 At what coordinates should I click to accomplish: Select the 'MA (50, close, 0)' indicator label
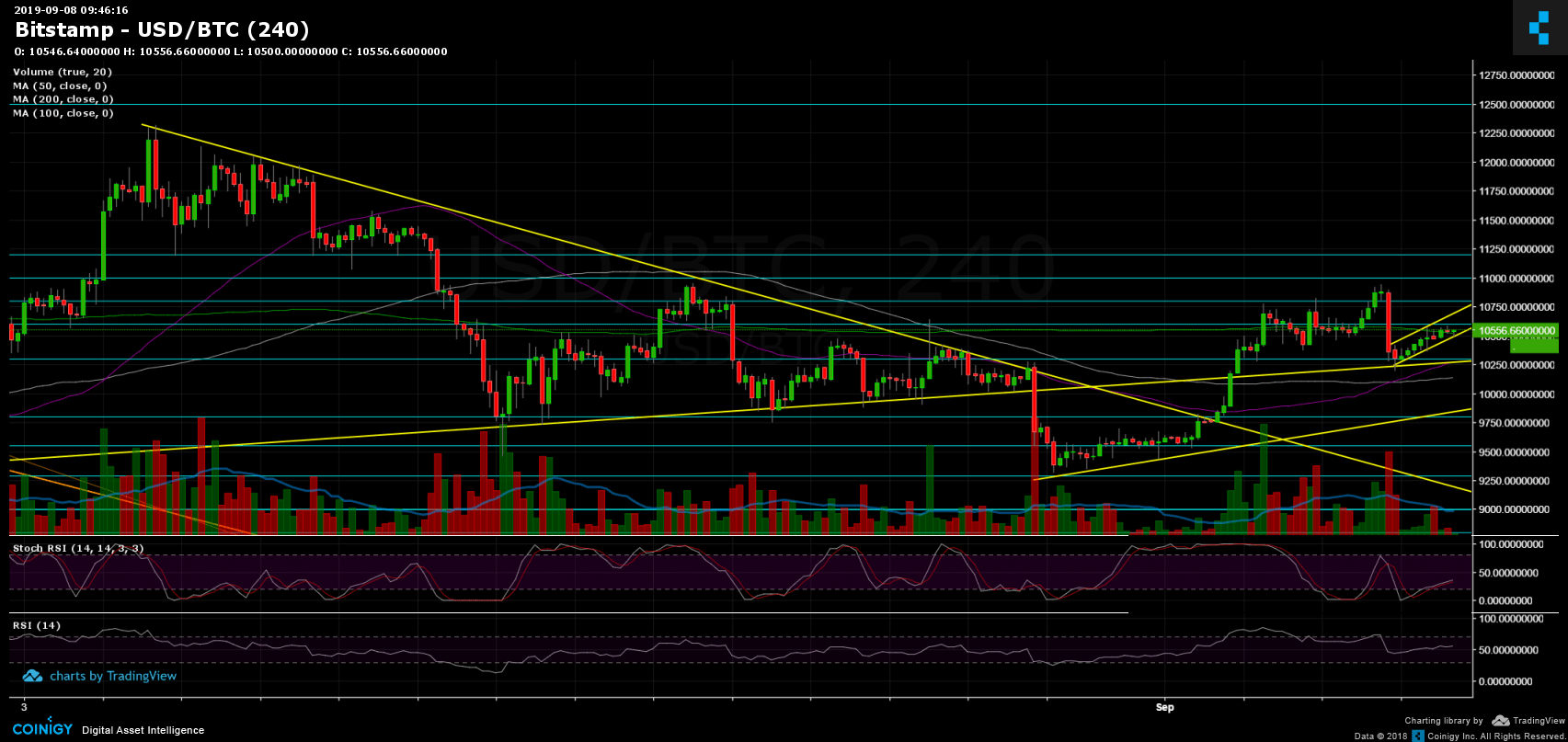pyautogui.click(x=63, y=86)
